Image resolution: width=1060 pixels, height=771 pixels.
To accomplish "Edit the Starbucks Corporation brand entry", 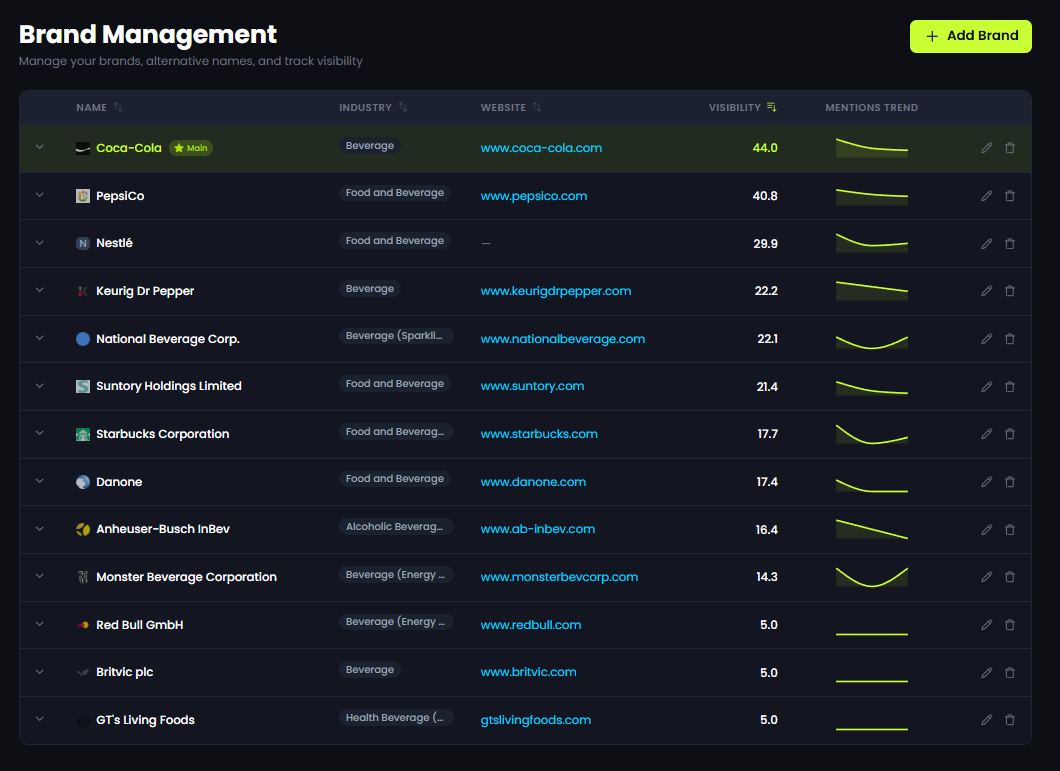I will point(986,434).
